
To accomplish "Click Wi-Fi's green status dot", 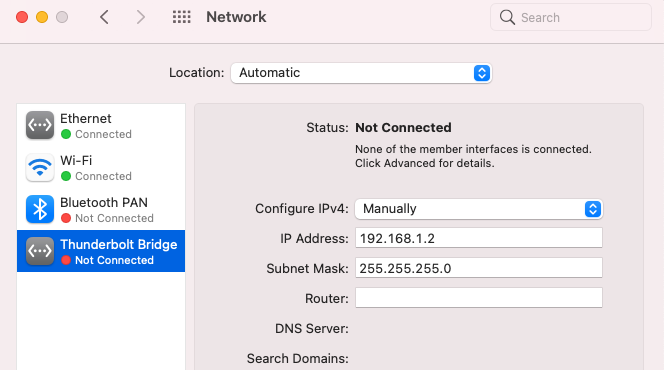I will (x=66, y=176).
